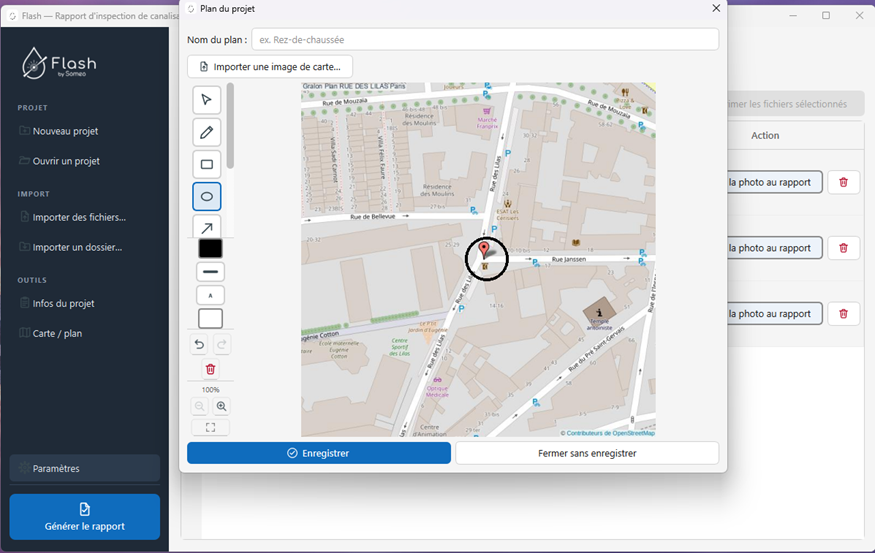Image resolution: width=875 pixels, height=553 pixels.
Task: Open the text size selector
Action: point(210,295)
